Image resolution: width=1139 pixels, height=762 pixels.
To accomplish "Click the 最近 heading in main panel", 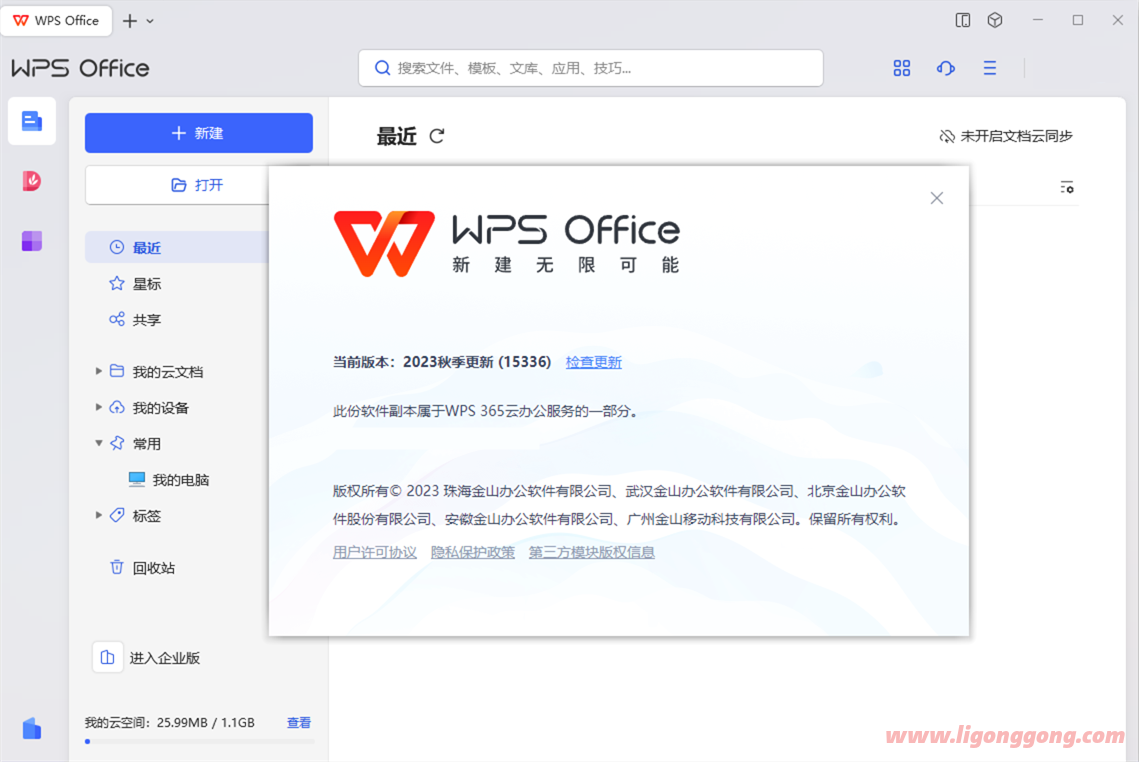I will pos(397,136).
